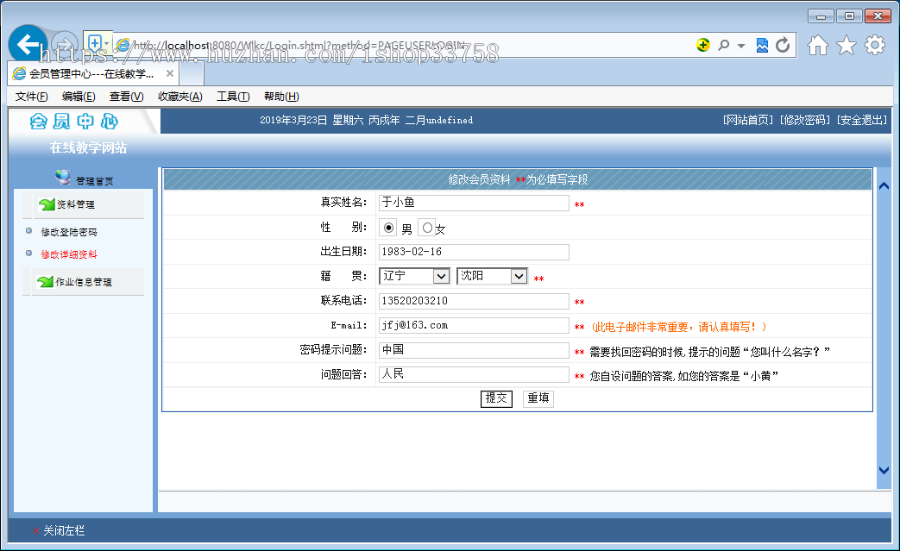Follow the 网站首页 link
900x551 pixels.
[x=748, y=120]
